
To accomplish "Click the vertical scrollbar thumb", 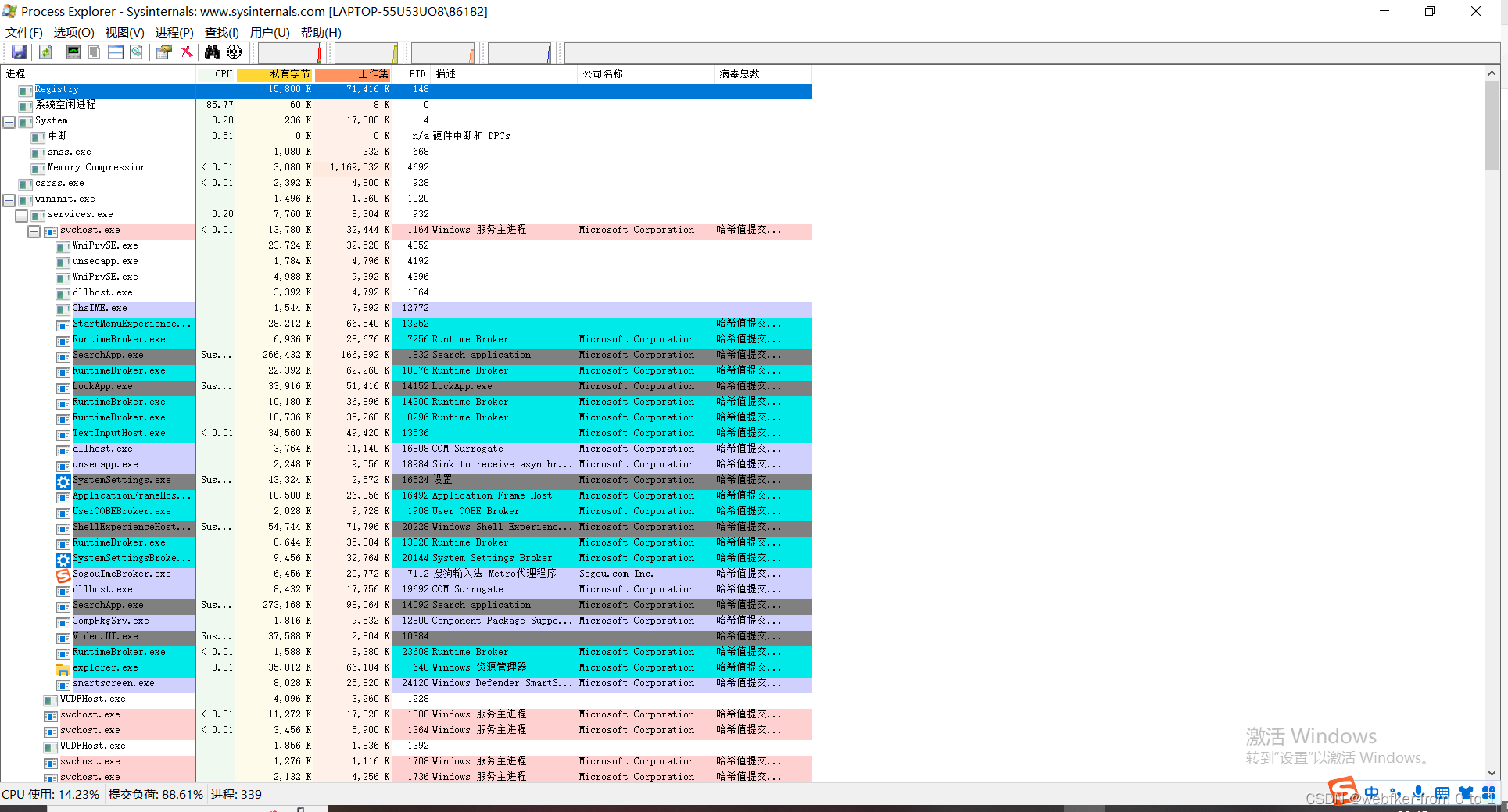I will pyautogui.click(x=1492, y=125).
